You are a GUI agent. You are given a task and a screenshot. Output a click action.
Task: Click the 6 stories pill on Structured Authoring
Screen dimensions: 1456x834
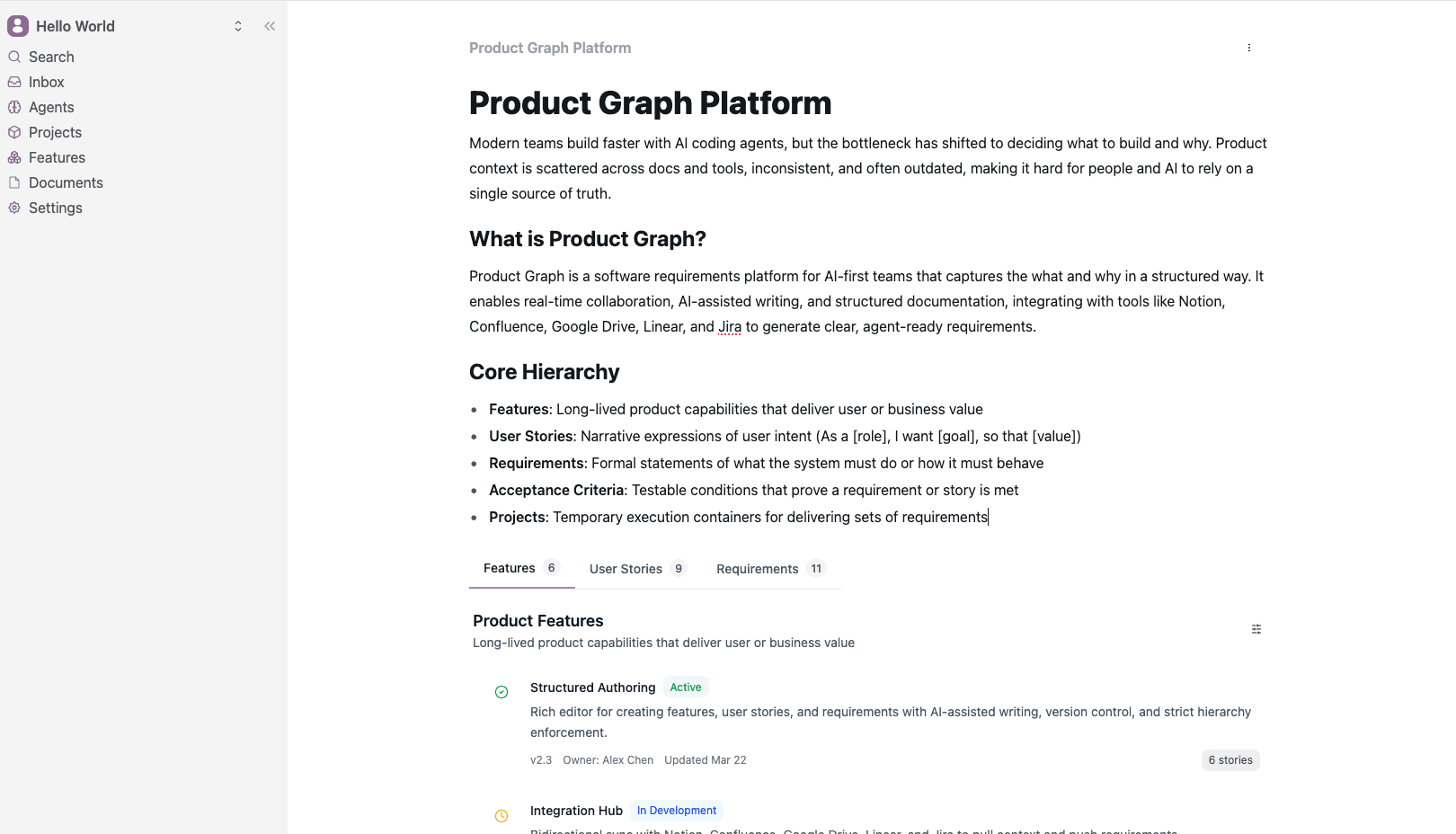click(x=1230, y=759)
